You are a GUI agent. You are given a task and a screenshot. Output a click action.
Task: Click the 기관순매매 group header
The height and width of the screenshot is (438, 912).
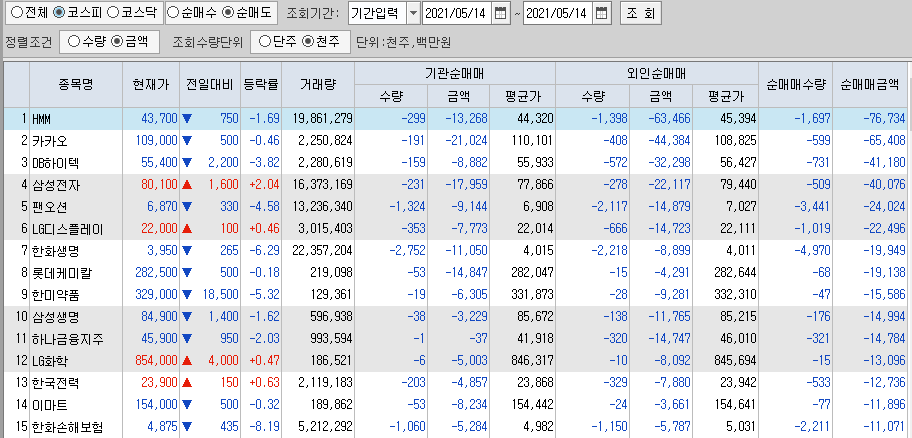click(x=455, y=73)
